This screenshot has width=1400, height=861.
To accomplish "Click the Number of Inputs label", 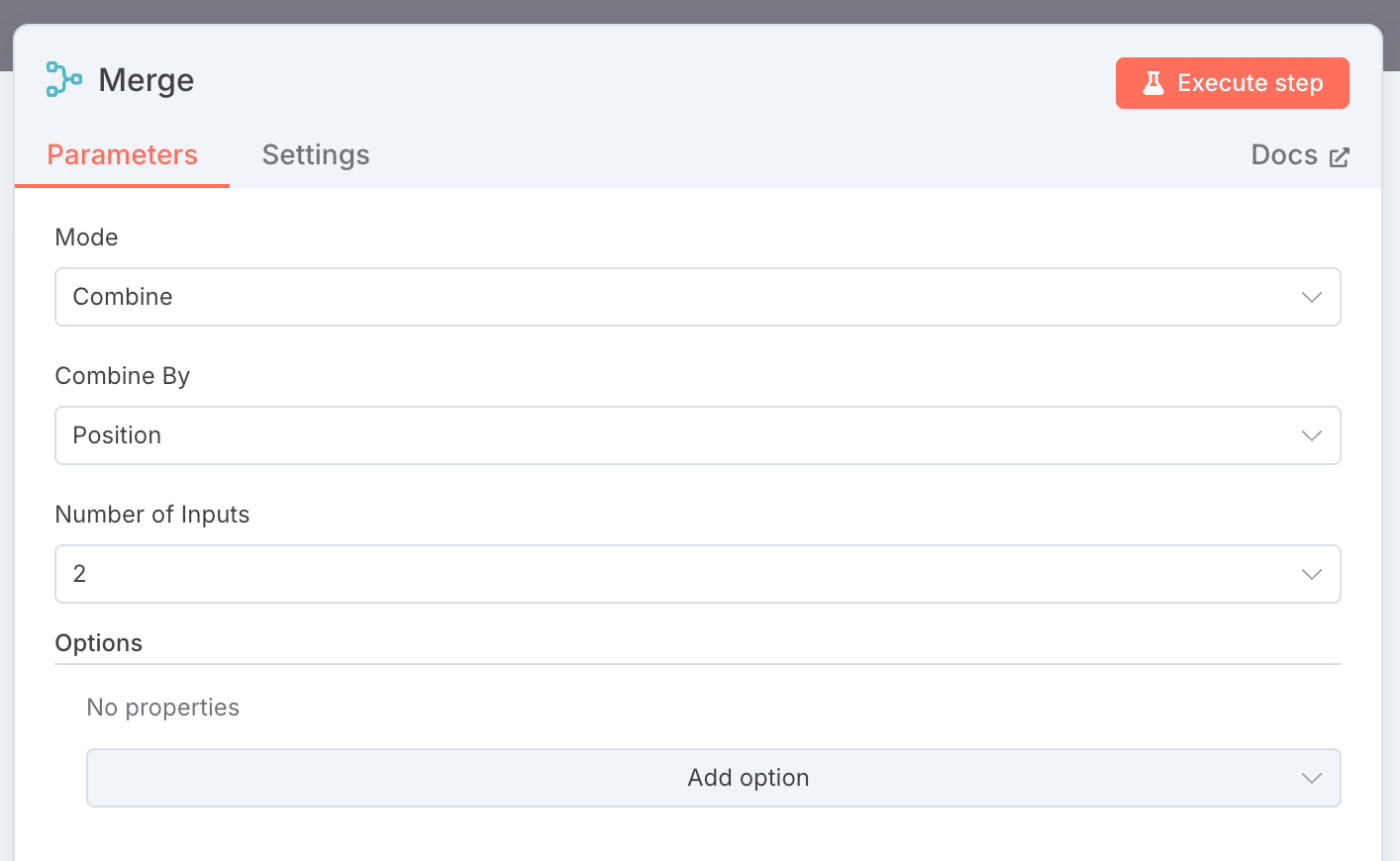I will (x=152, y=515).
